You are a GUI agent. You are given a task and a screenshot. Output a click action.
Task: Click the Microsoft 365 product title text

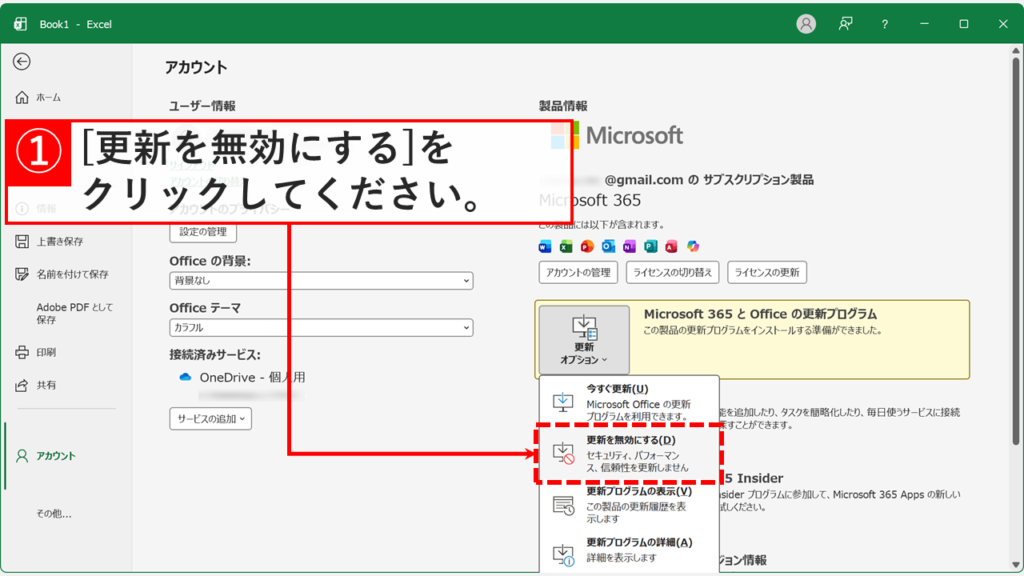click(x=590, y=200)
